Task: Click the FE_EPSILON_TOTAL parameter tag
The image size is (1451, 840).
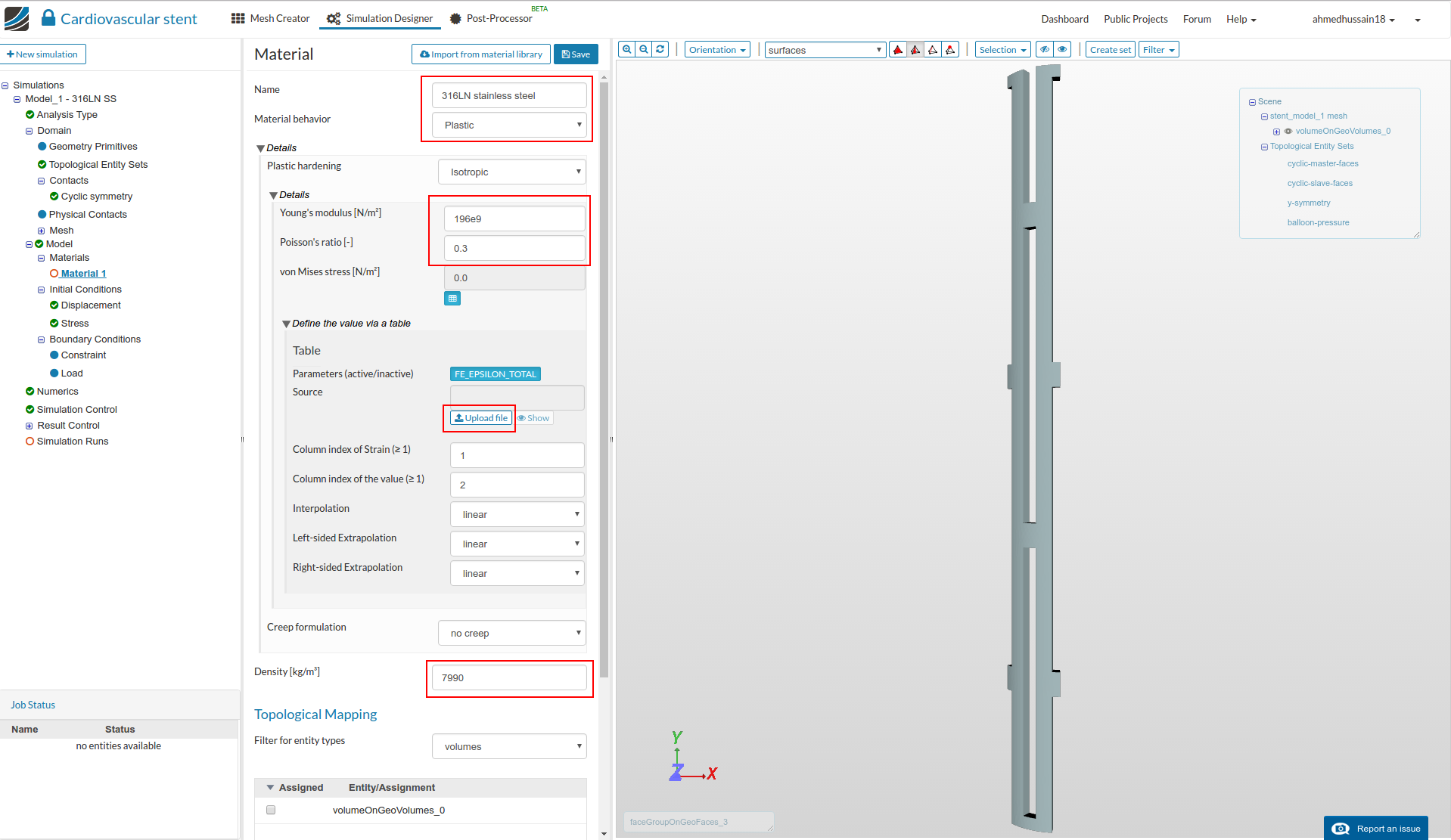Action: tap(496, 374)
